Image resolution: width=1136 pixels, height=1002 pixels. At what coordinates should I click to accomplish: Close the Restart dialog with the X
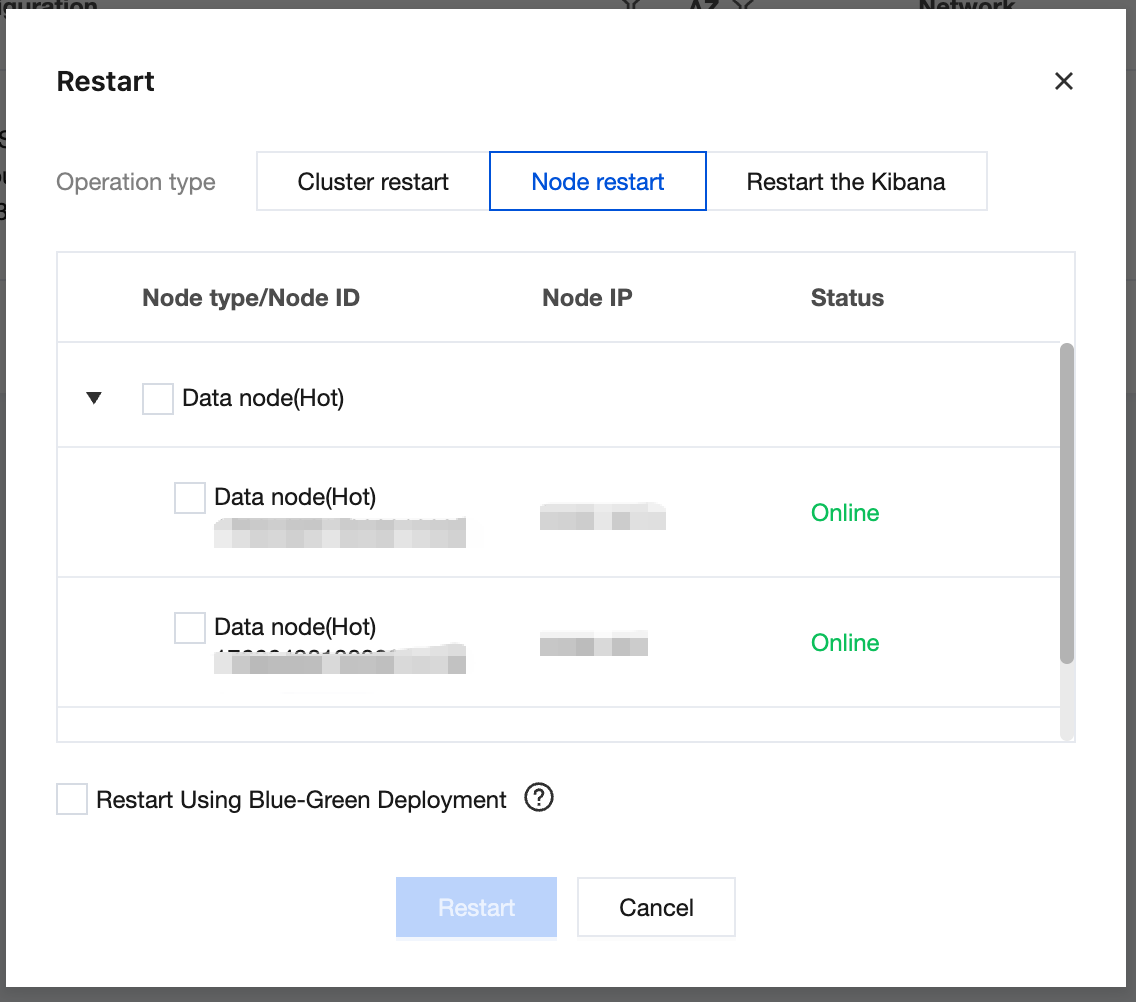click(1063, 81)
